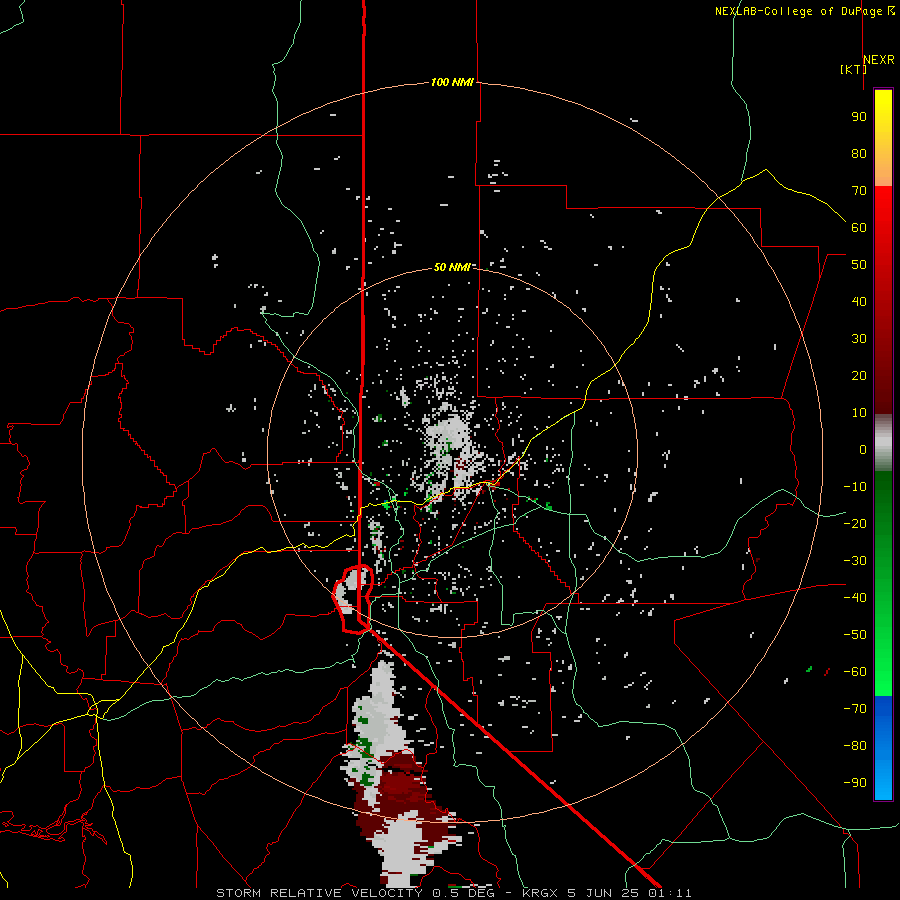
Task: Click the -90 value on the color scale
Action: coord(855,783)
